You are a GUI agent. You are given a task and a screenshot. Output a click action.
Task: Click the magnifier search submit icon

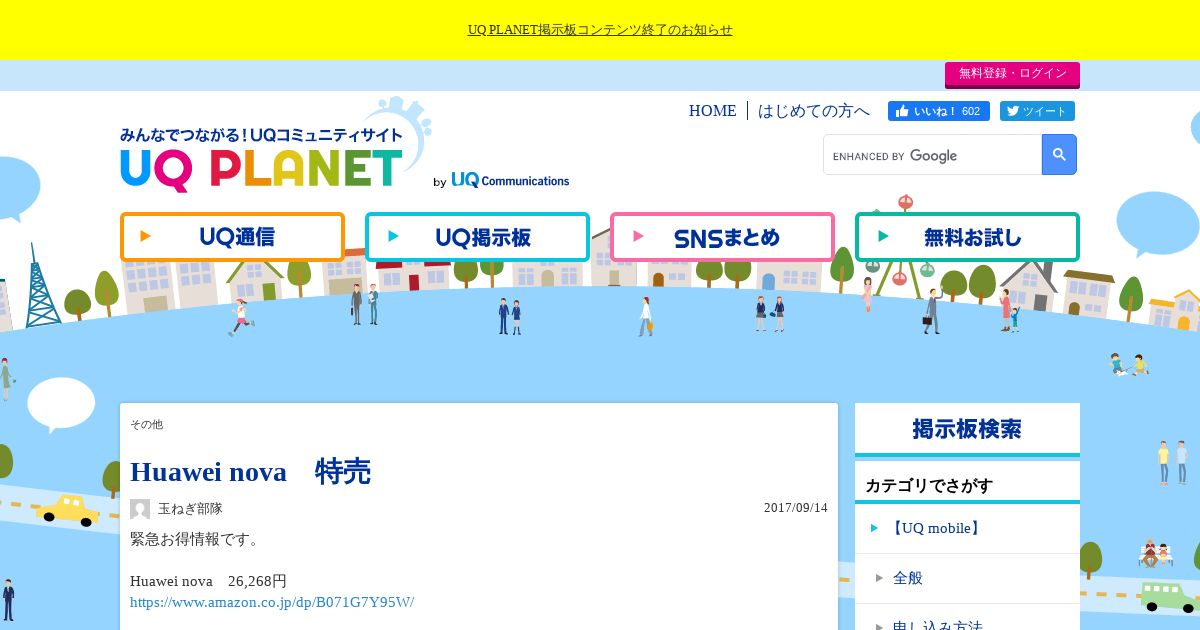coord(1059,155)
